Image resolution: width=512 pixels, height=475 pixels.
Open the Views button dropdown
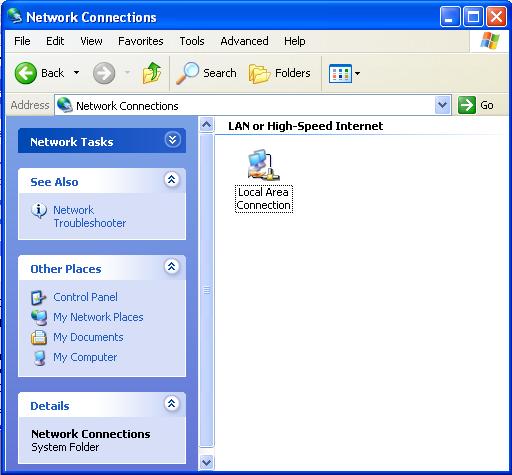(344, 73)
